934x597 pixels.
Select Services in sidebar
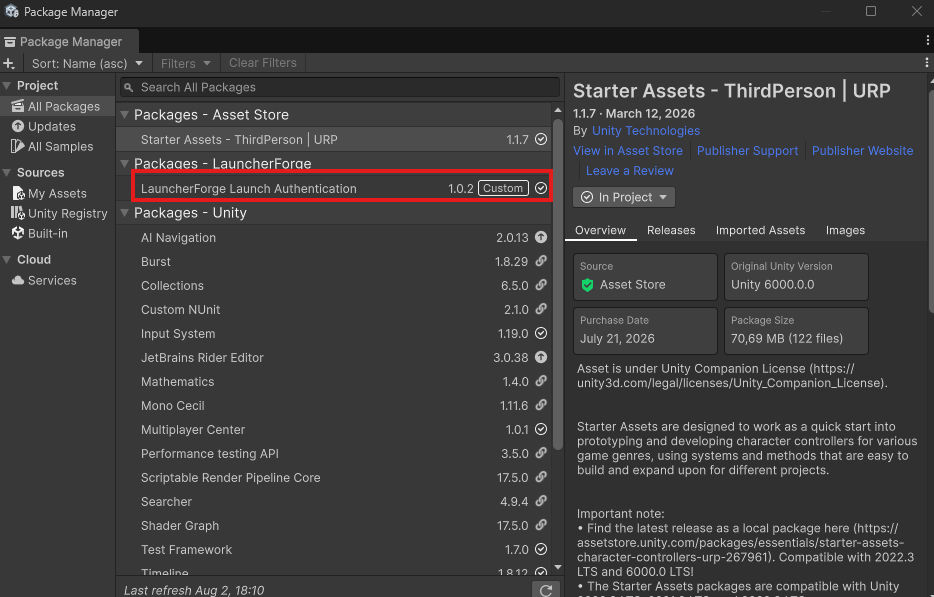(57, 281)
